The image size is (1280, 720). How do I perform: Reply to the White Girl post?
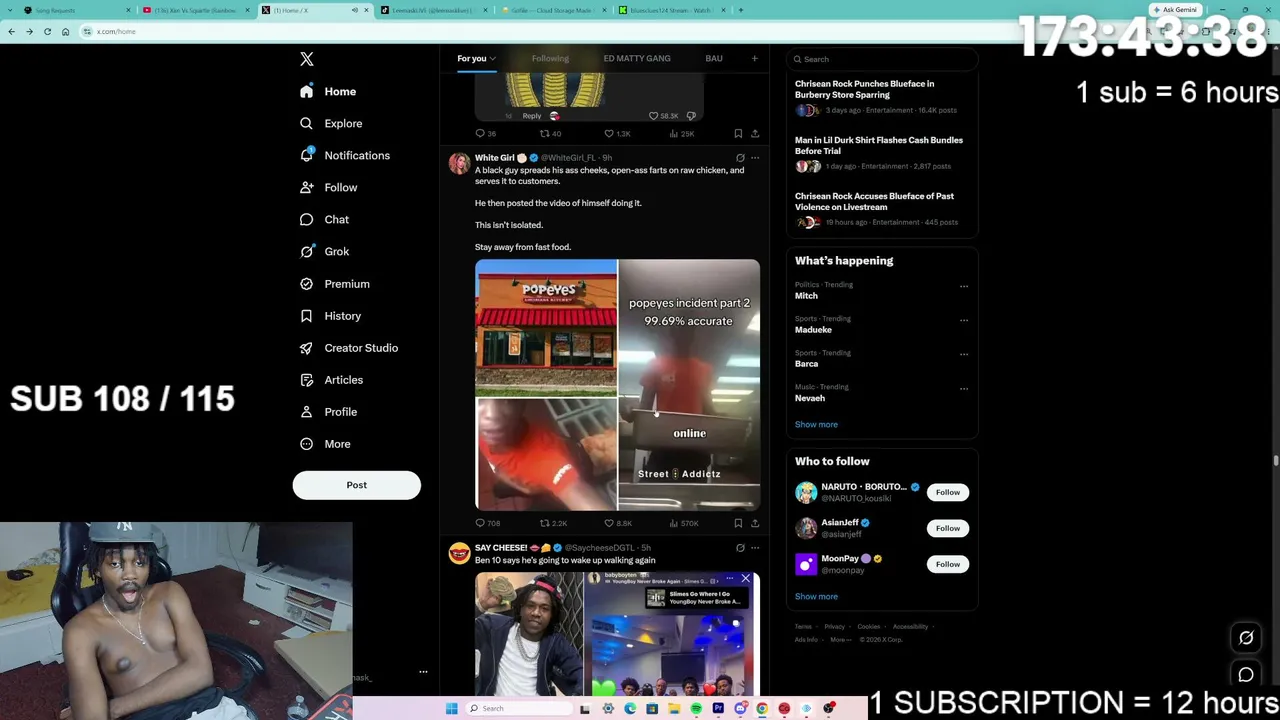click(x=487, y=523)
